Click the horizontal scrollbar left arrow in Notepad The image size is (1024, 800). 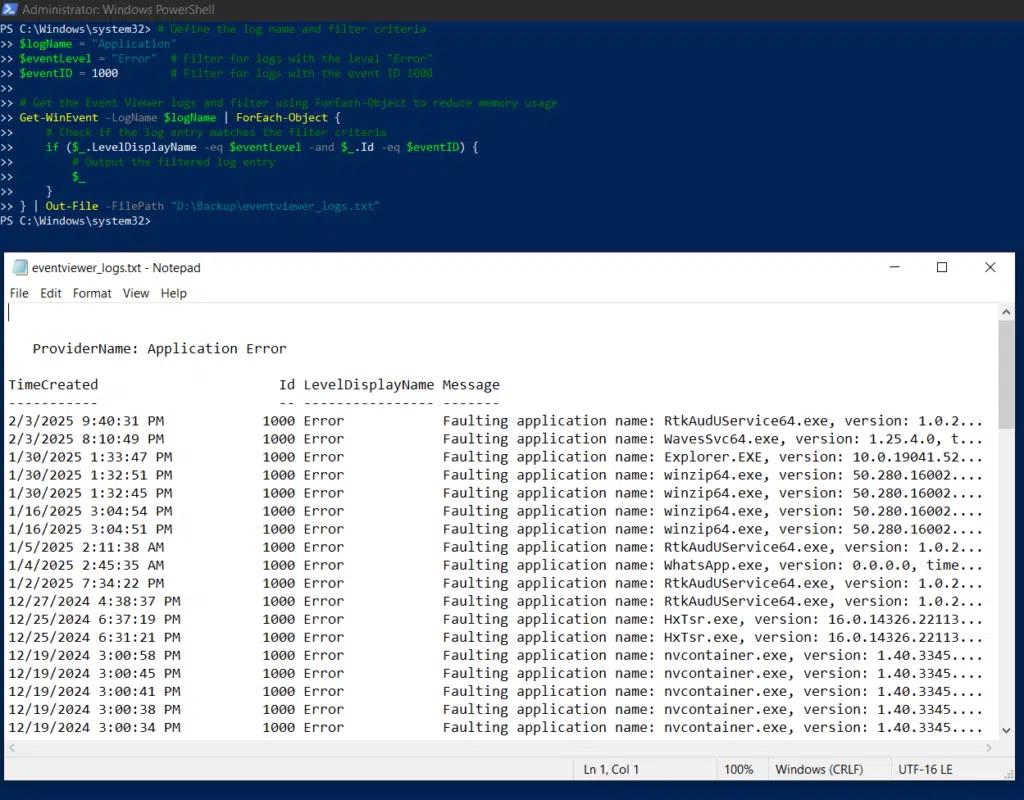tap(12, 748)
